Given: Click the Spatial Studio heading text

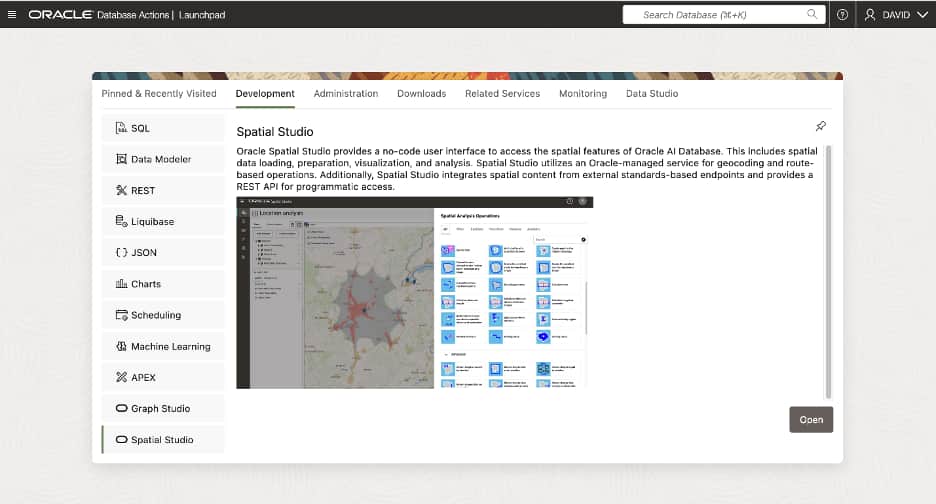Looking at the screenshot, I should click(275, 131).
